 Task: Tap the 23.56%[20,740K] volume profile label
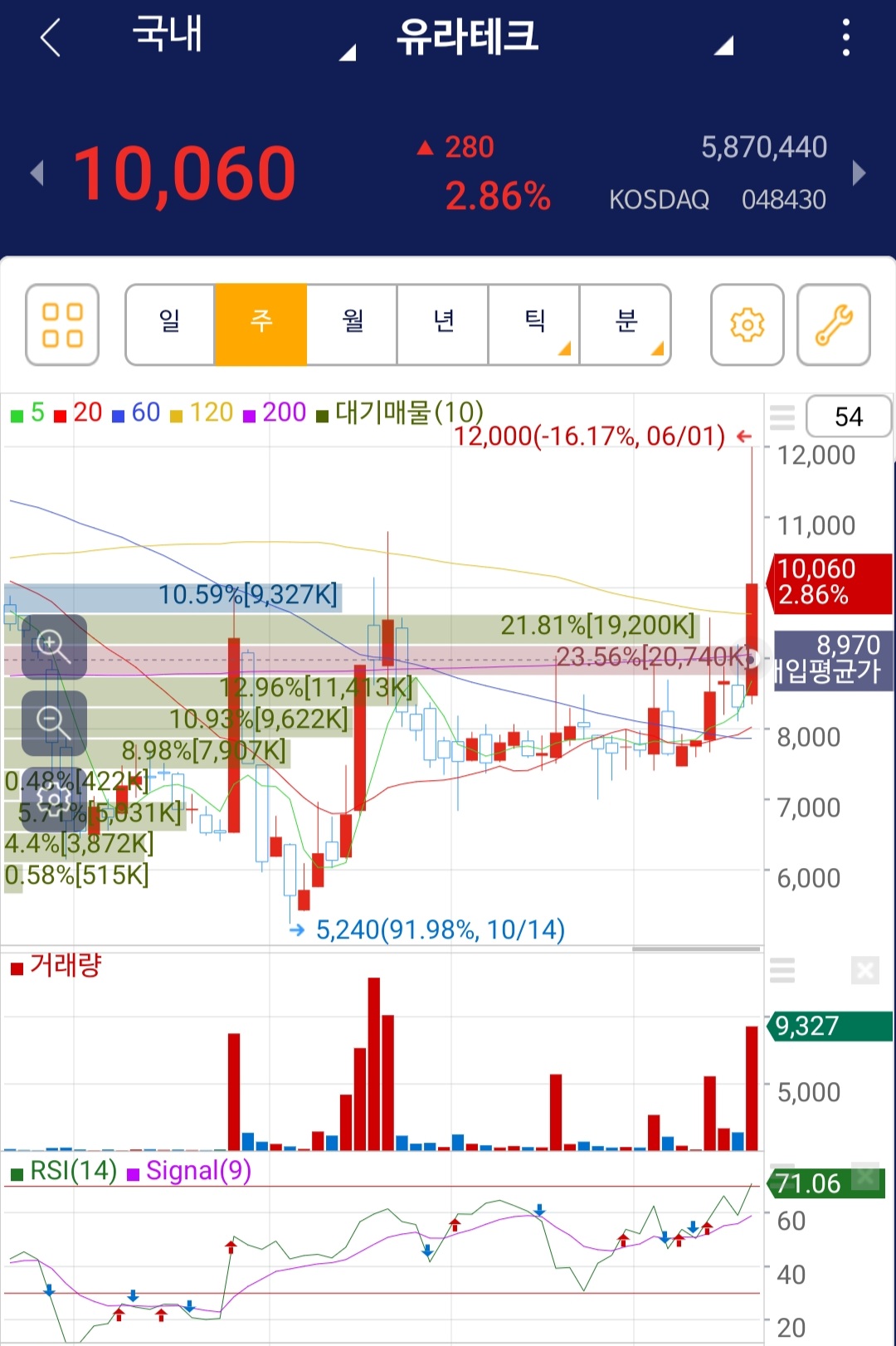(x=652, y=657)
